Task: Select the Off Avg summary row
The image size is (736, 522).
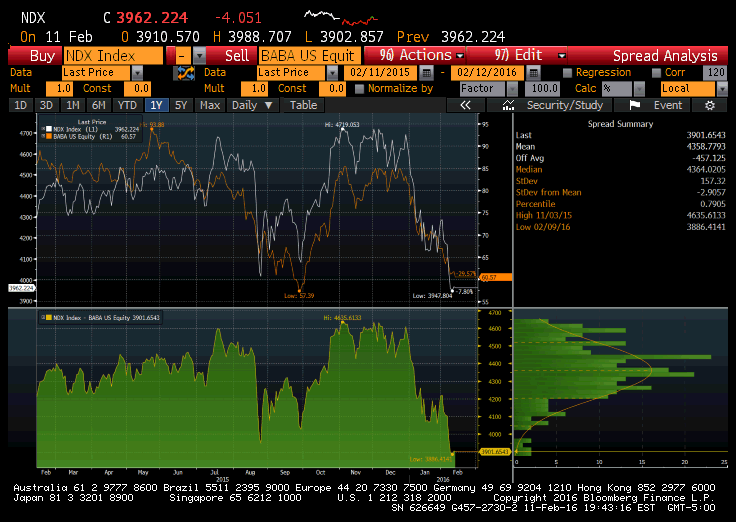Action: [621, 158]
